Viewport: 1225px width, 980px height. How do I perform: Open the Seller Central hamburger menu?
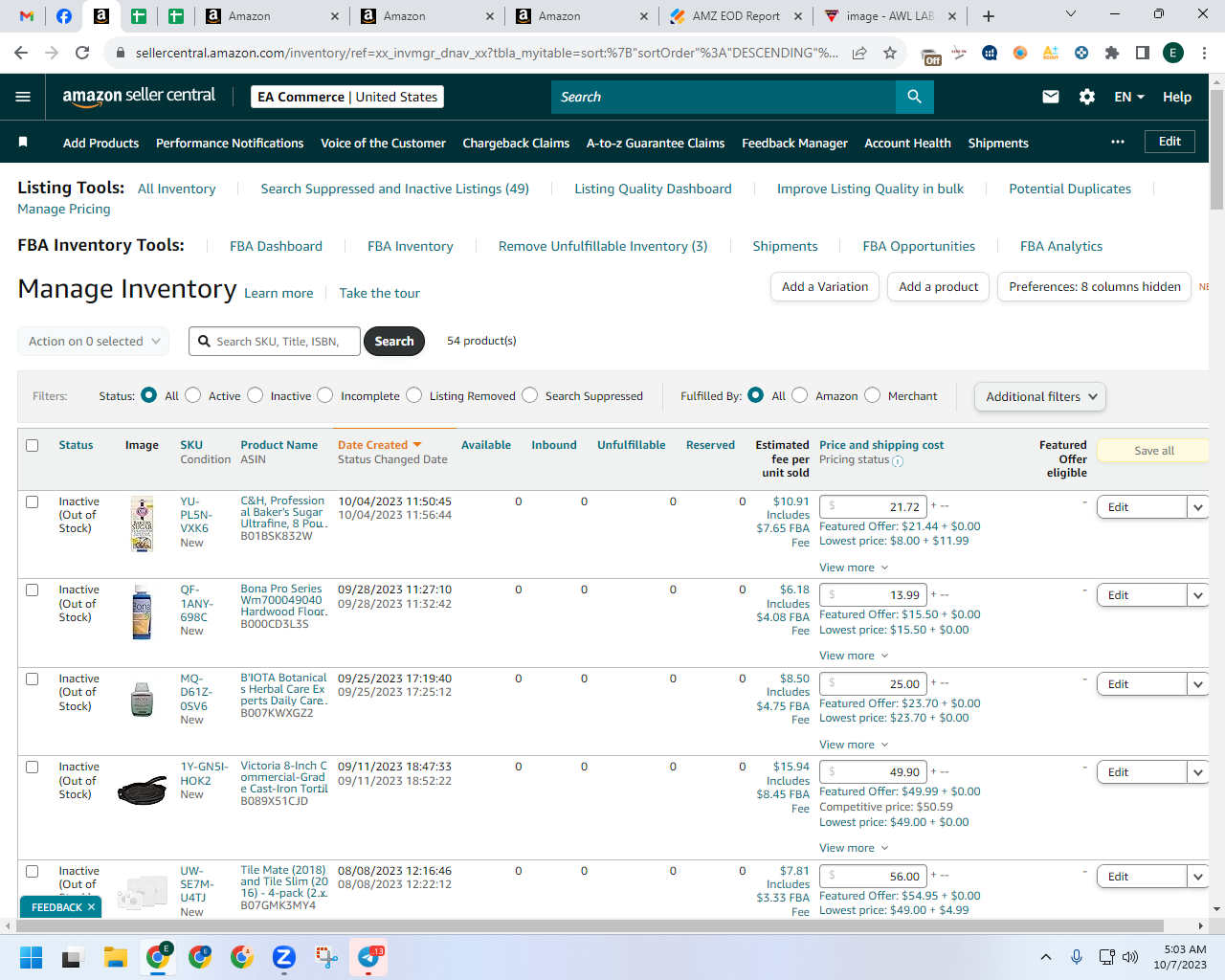pyautogui.click(x=23, y=97)
